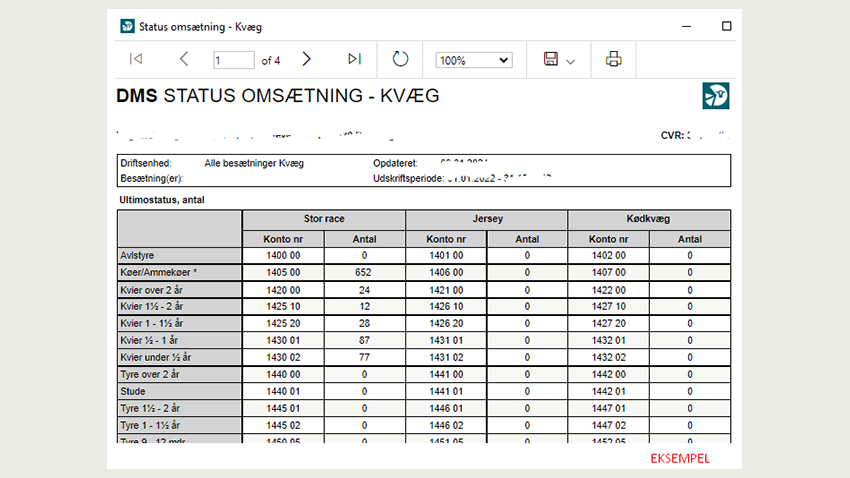
Task: Click the current page number field
Action: coord(234,60)
